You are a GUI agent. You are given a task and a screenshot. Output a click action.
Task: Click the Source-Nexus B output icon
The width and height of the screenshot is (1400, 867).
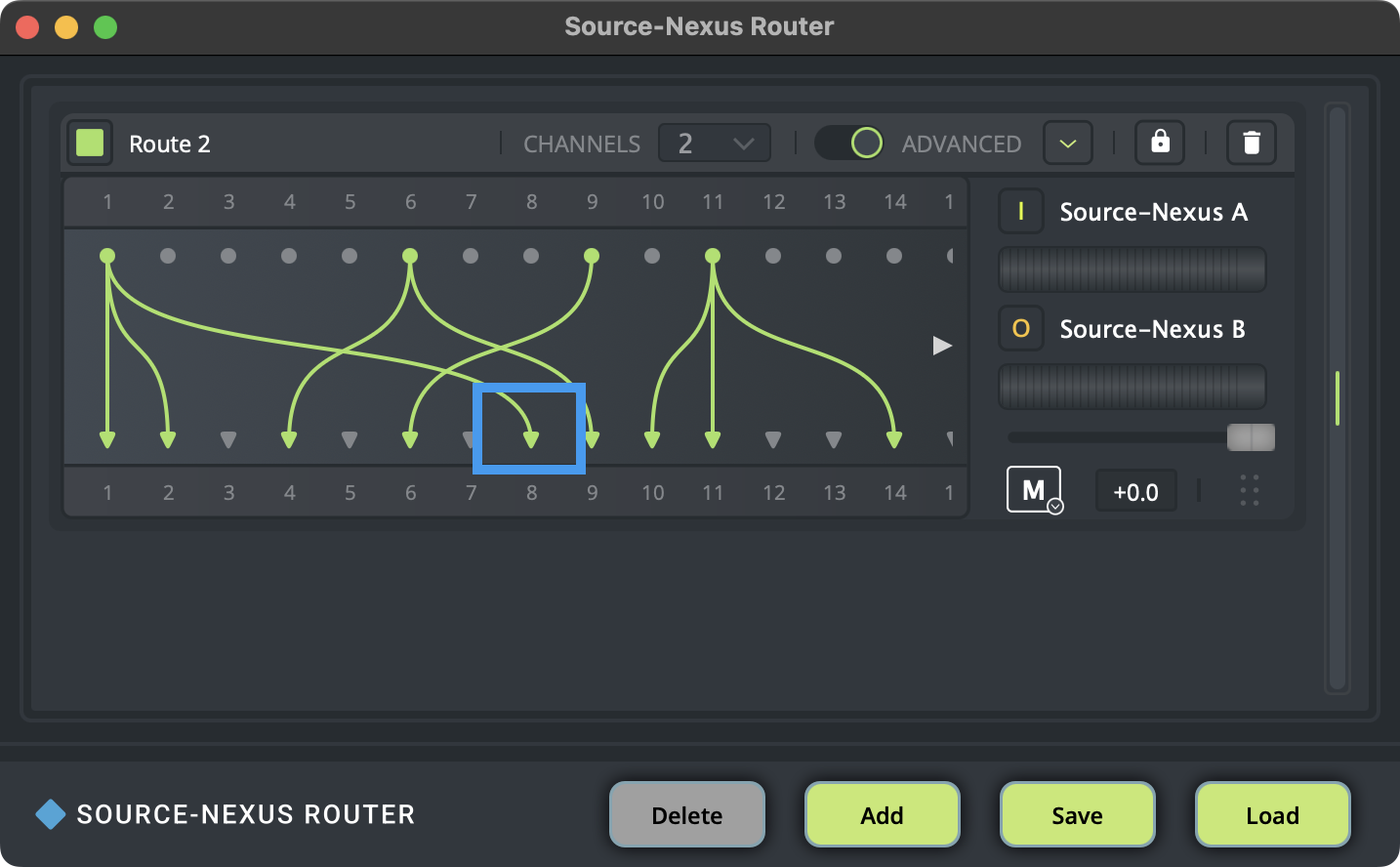click(1021, 329)
